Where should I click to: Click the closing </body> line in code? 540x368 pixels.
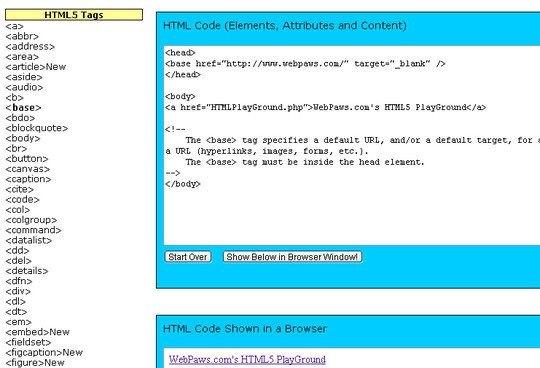coord(183,184)
